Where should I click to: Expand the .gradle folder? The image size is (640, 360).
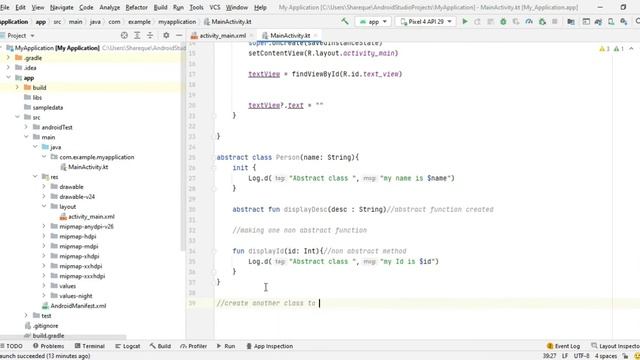coord(8,58)
